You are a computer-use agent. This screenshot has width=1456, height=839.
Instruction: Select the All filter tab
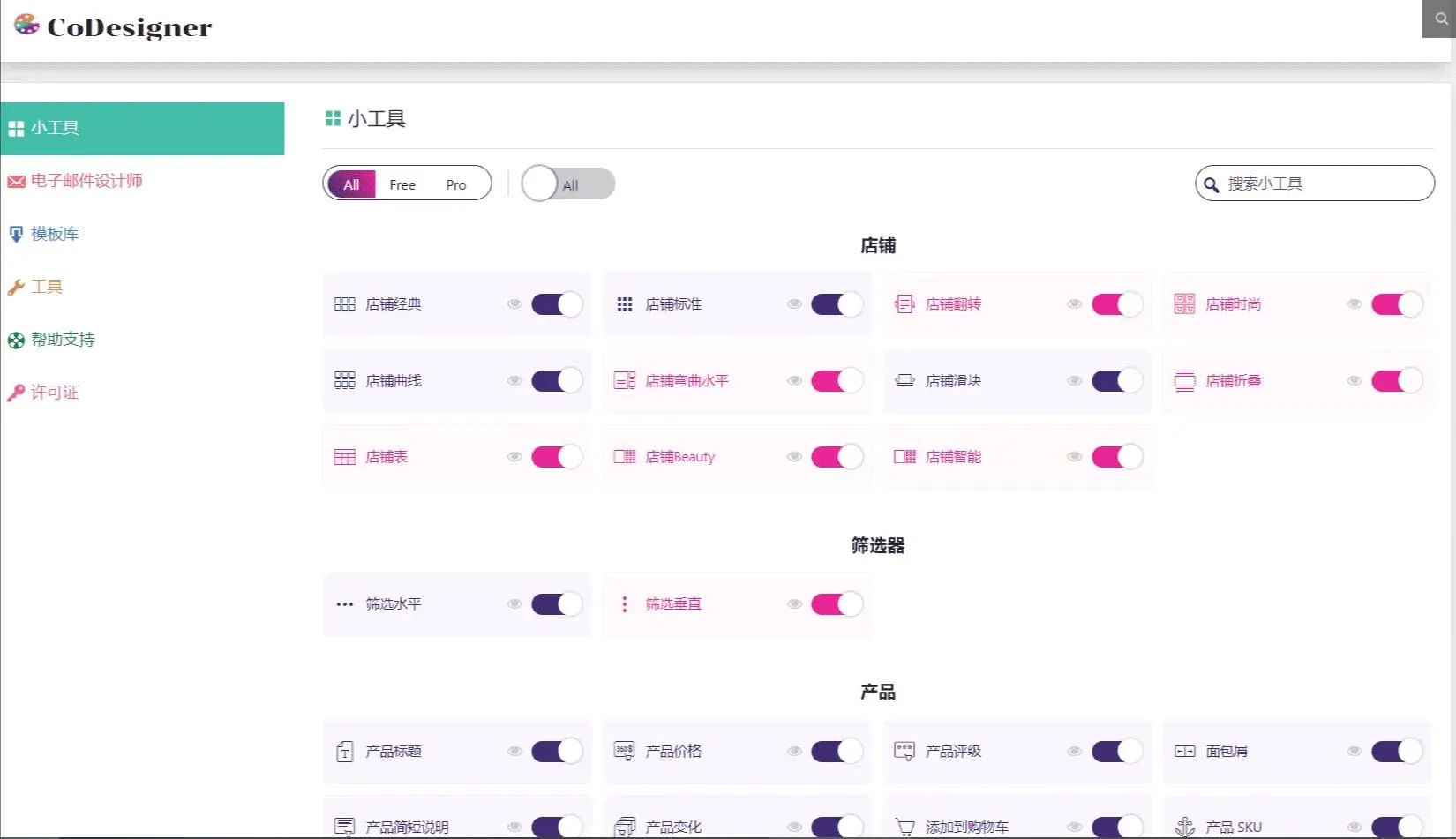[351, 184]
